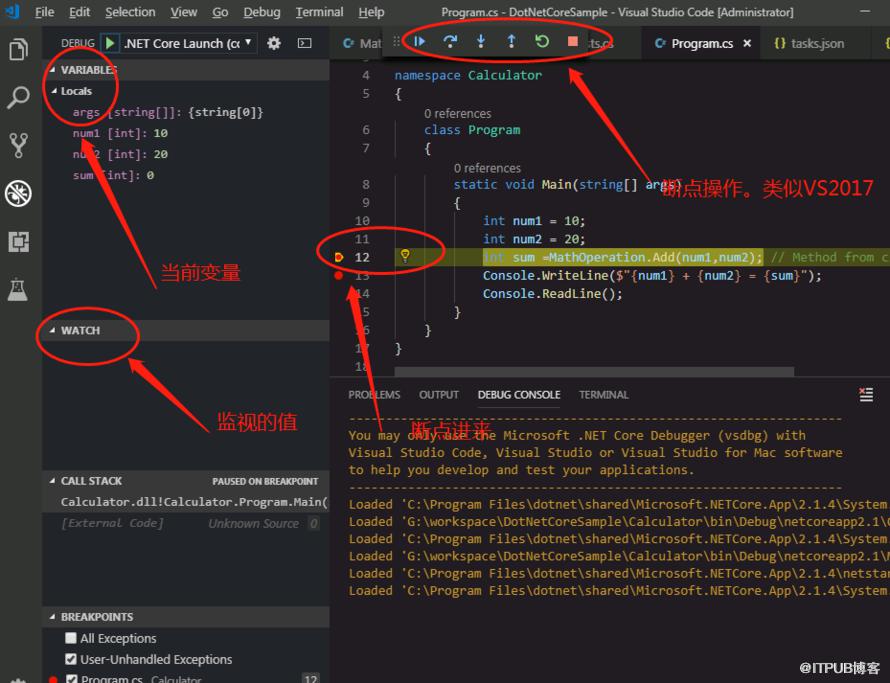Enable the All Exceptions breakpoint checkbox
The width and height of the screenshot is (890, 683).
pos(71,638)
